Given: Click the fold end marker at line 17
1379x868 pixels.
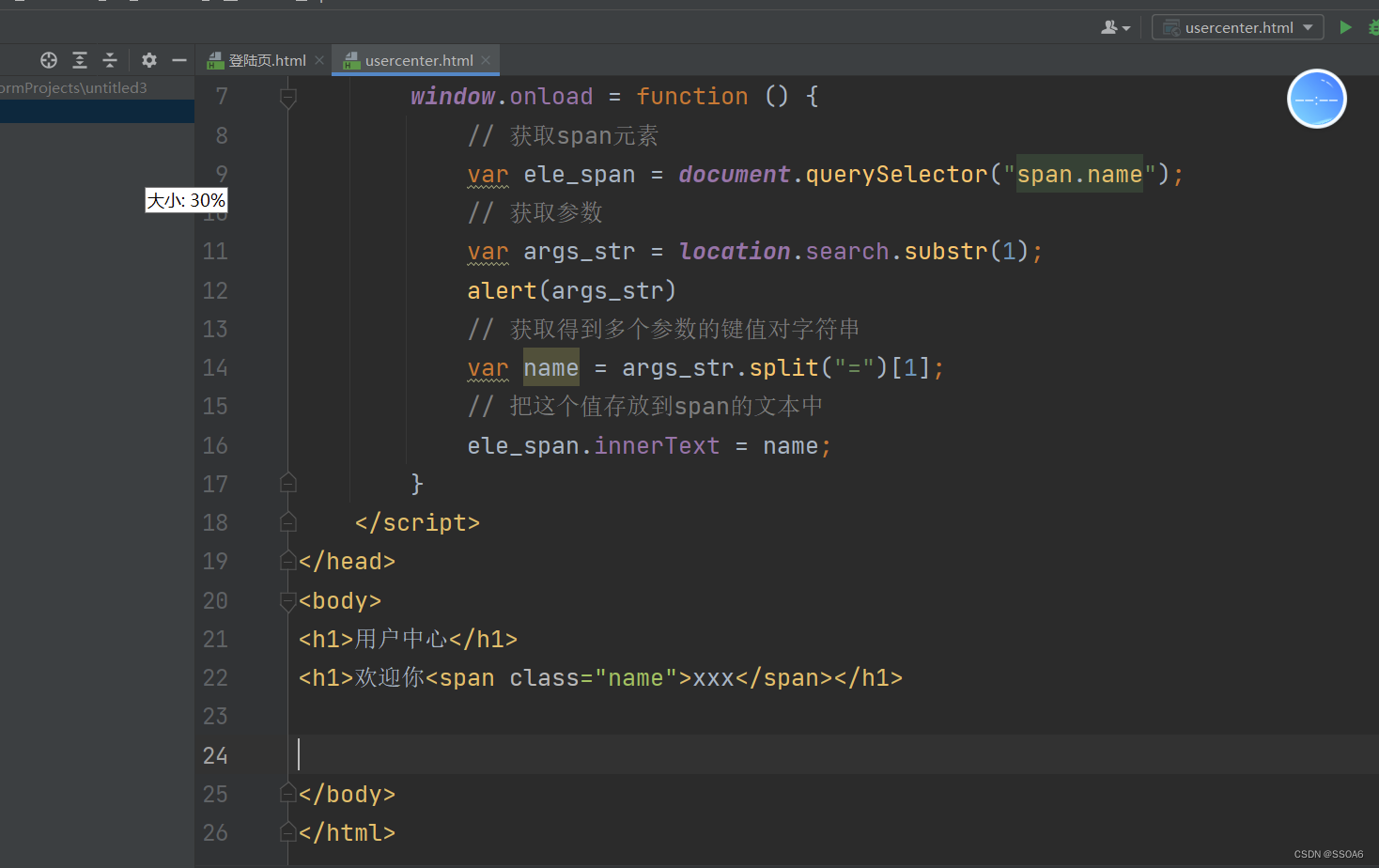Looking at the screenshot, I should click(288, 484).
